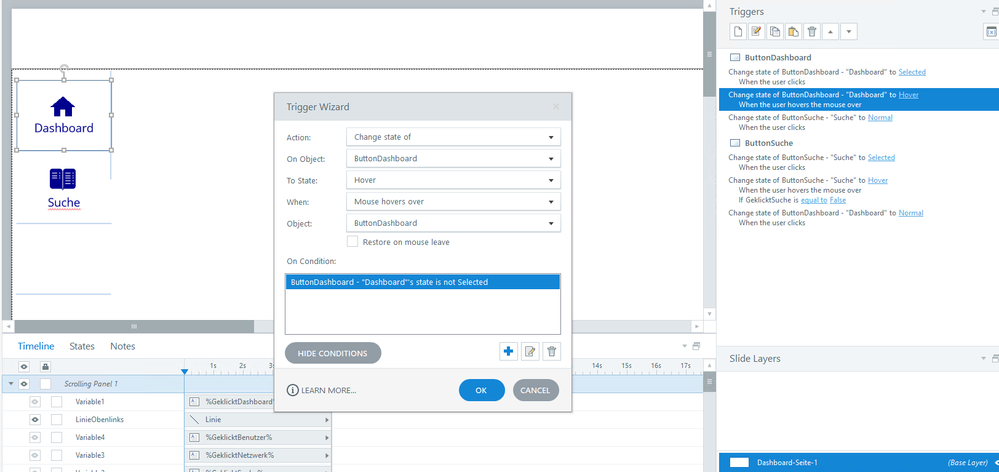Collapse Scrolling Panel 1 group in timeline

coord(11,384)
